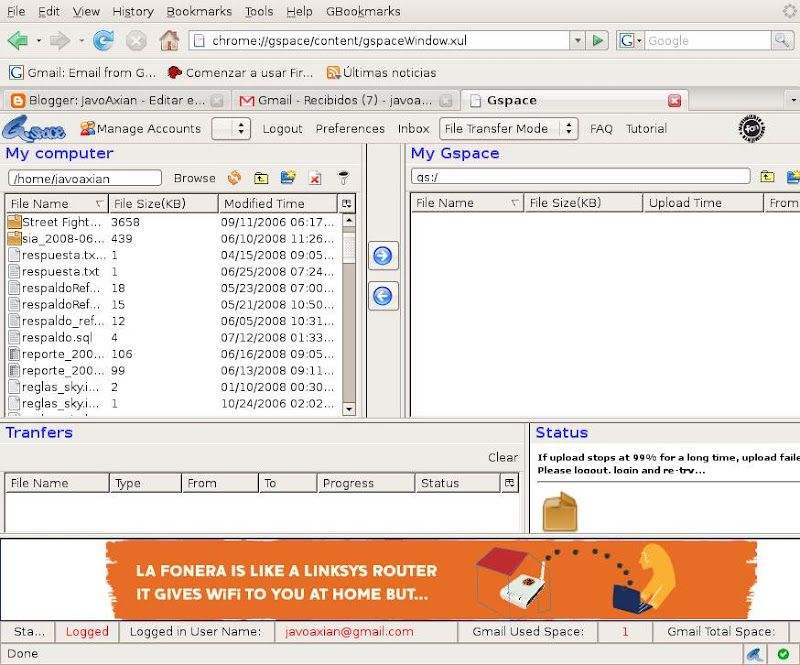Open the History menu

click(x=133, y=11)
